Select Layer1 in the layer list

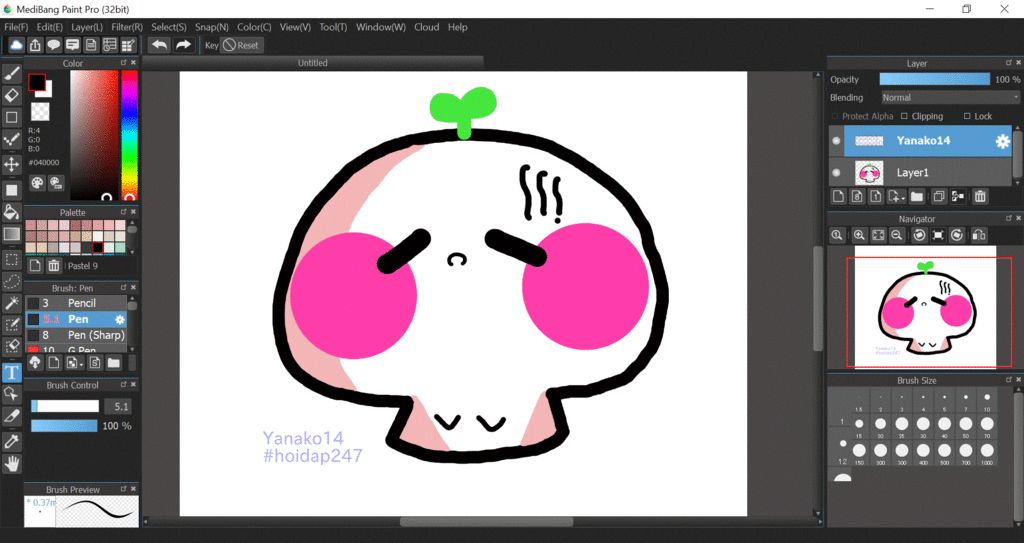[921, 173]
